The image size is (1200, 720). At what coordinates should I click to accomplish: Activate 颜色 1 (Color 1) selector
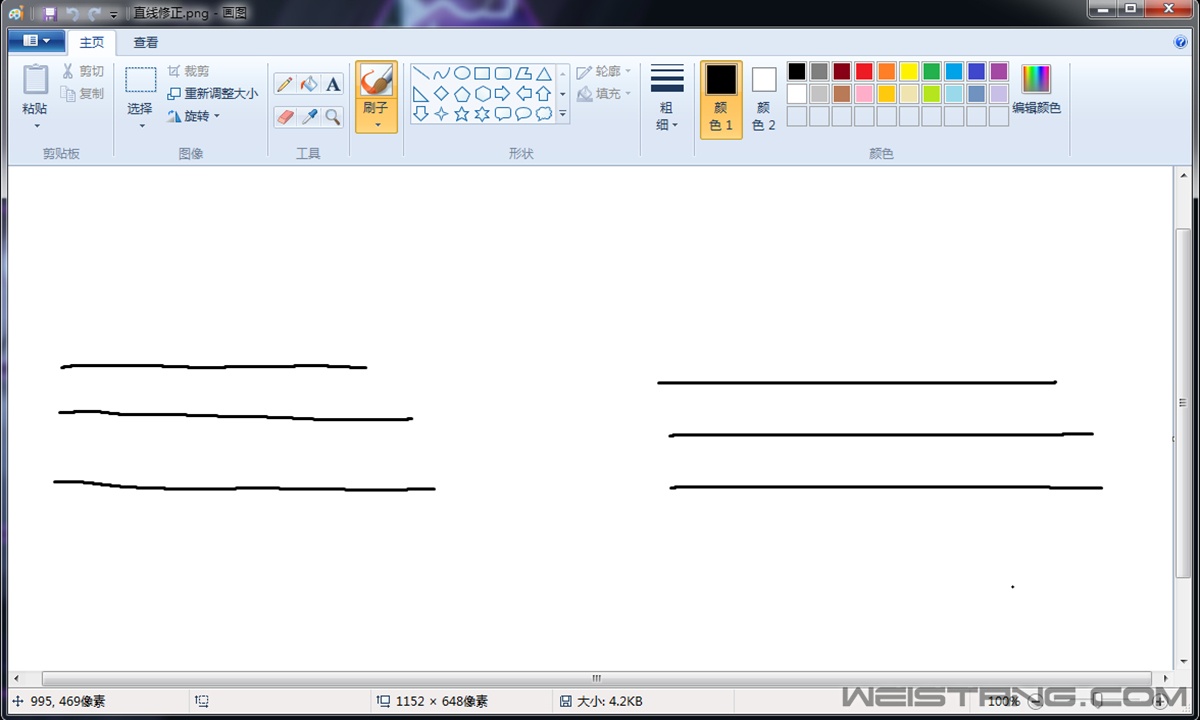click(x=721, y=99)
